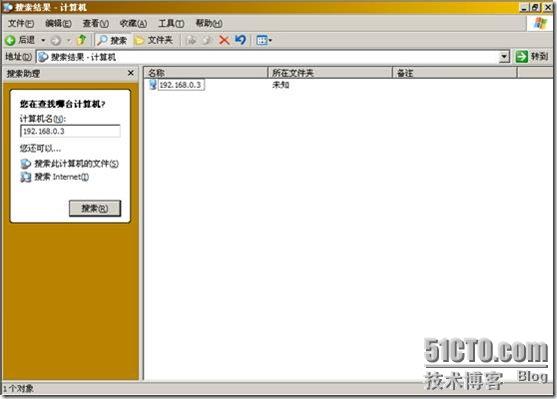
Task: Click the Forward arrow icon
Action: 56,41
